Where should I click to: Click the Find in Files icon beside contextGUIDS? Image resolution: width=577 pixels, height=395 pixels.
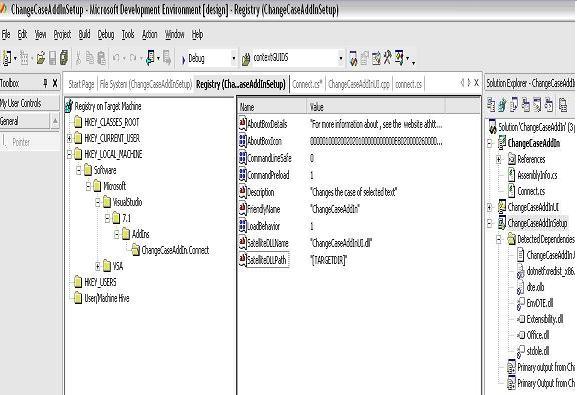click(245, 59)
